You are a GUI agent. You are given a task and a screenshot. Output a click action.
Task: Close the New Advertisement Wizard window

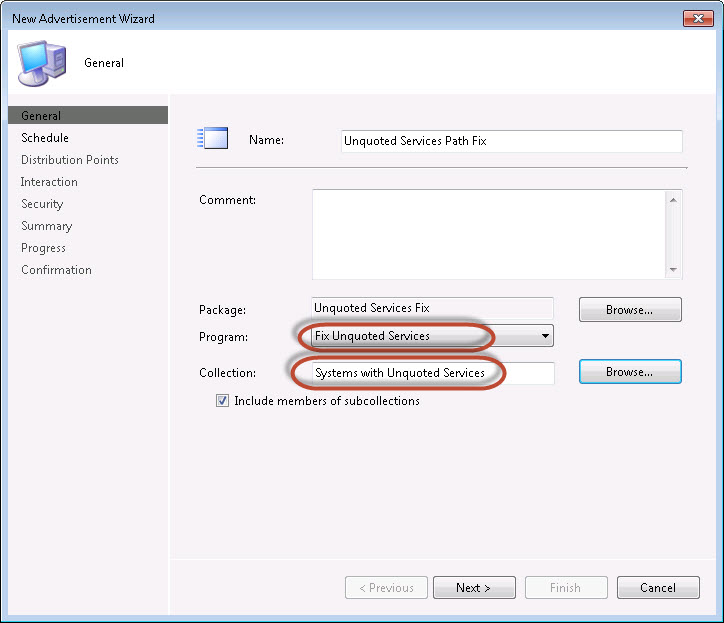point(698,18)
